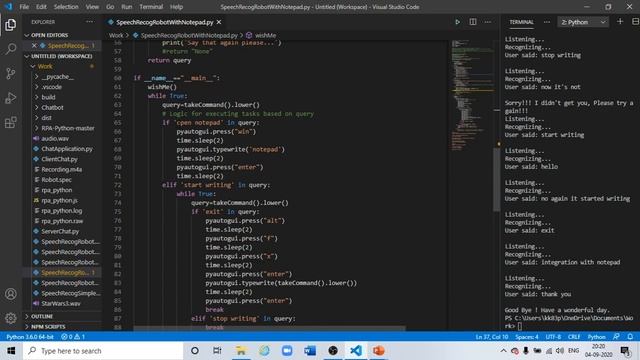The image size is (640, 360).
Task: Open Cortana circle on taskbar
Action: [195, 351]
